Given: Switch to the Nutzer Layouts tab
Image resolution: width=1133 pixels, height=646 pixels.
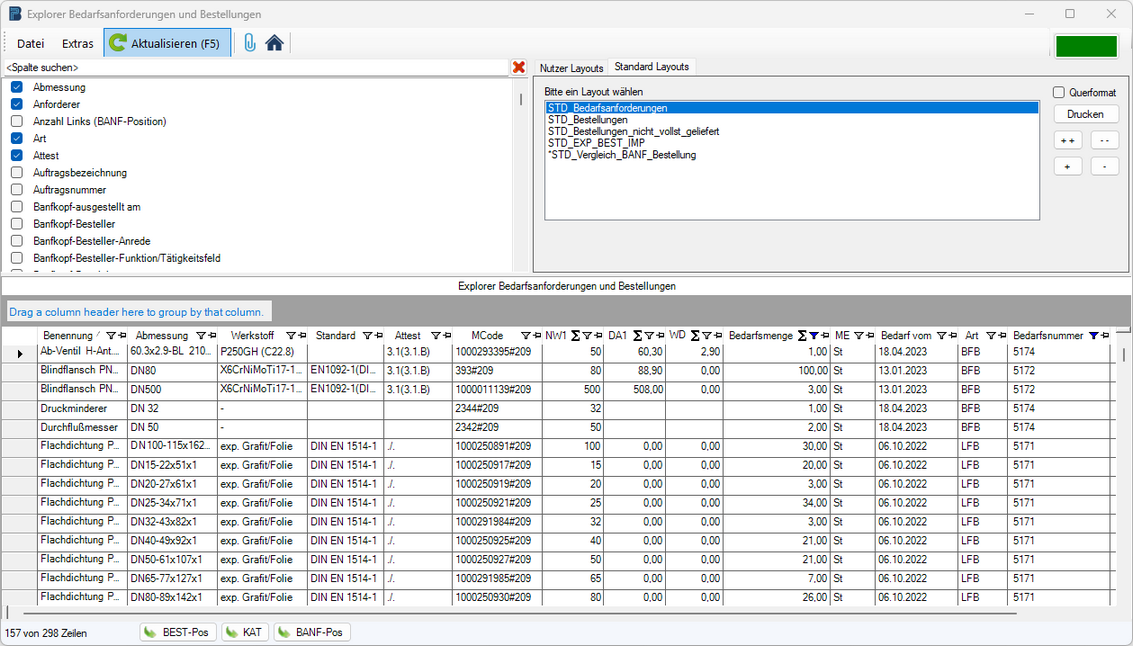Looking at the screenshot, I should click(571, 68).
